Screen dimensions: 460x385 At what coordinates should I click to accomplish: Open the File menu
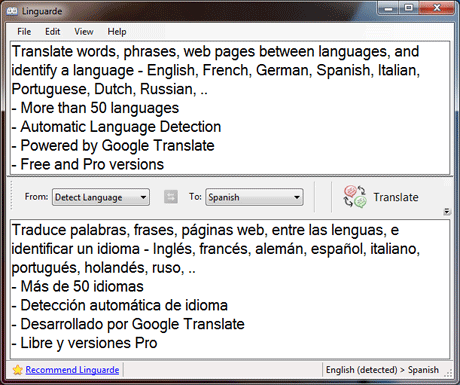click(24, 32)
